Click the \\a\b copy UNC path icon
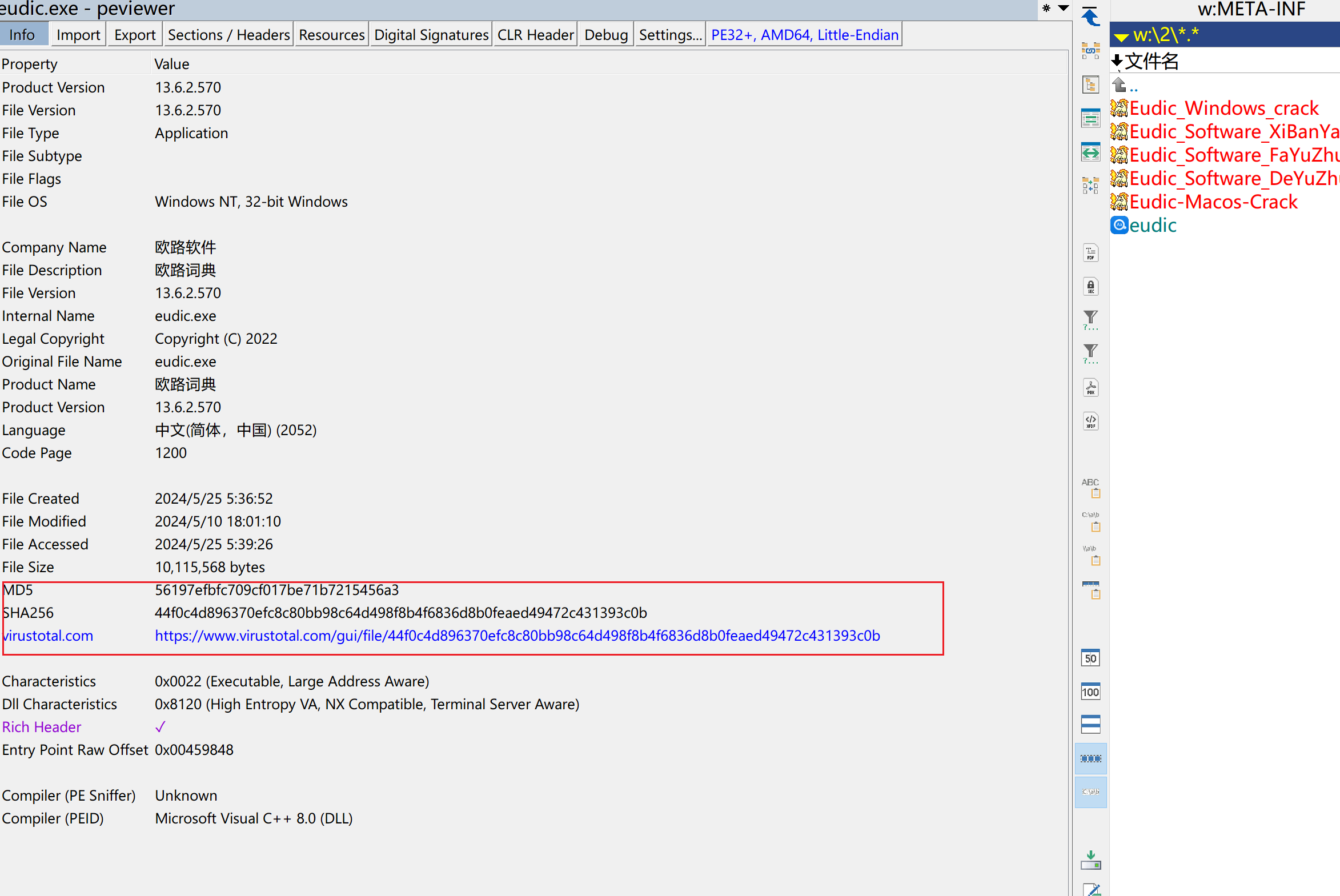 point(1090,556)
